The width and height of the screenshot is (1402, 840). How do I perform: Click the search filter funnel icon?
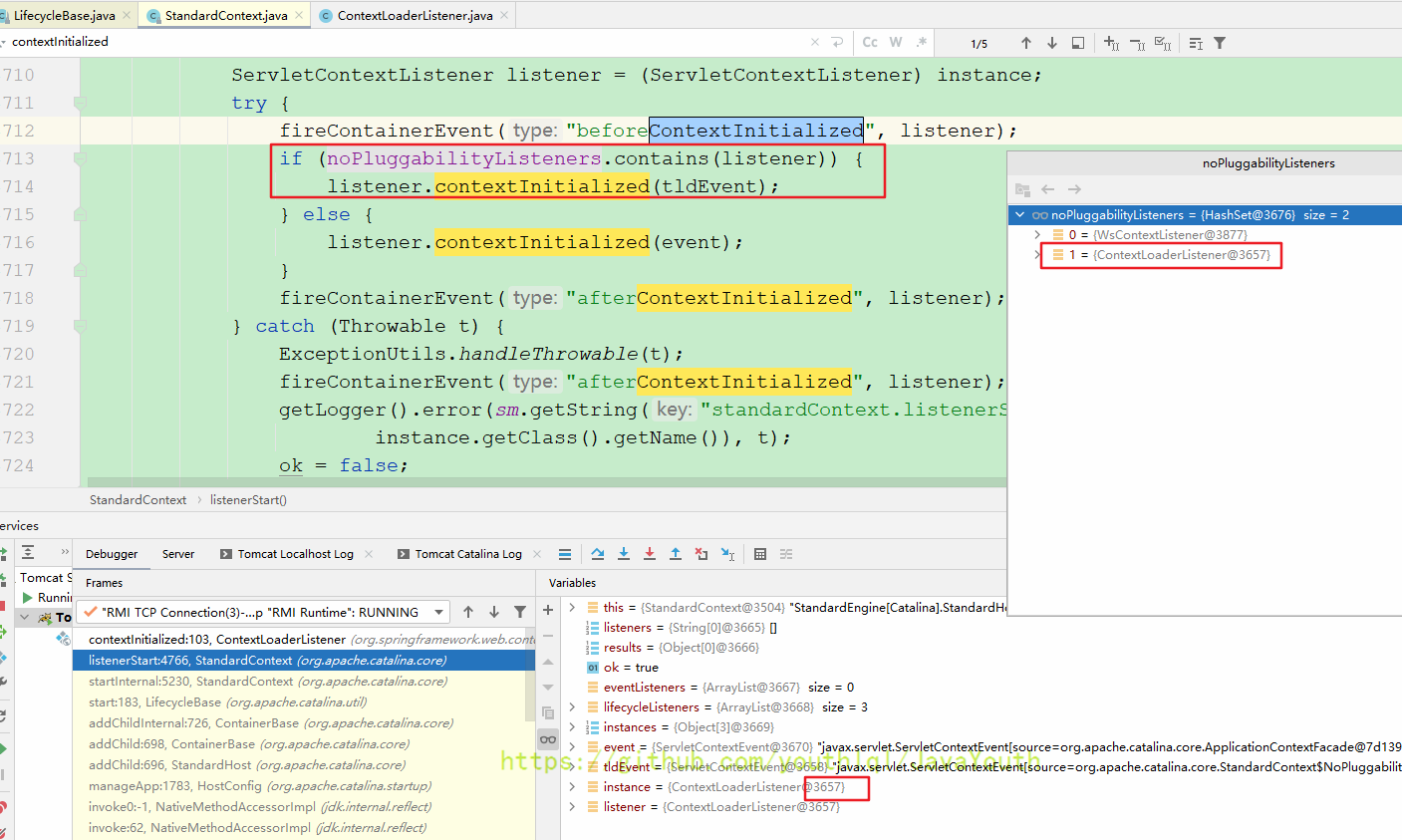1220,43
